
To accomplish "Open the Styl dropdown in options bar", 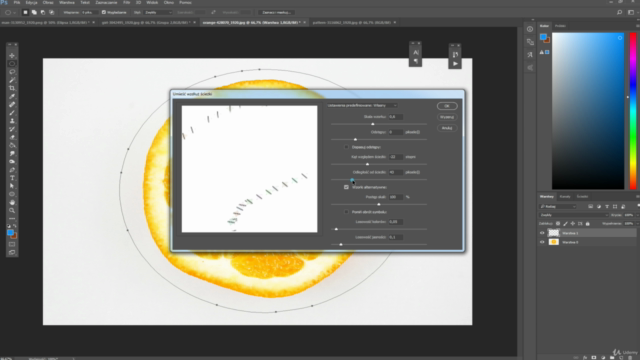I will (158, 12).
